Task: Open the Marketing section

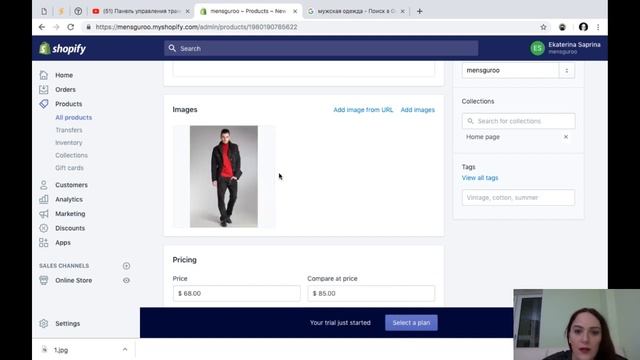Action: pyautogui.click(x=70, y=213)
